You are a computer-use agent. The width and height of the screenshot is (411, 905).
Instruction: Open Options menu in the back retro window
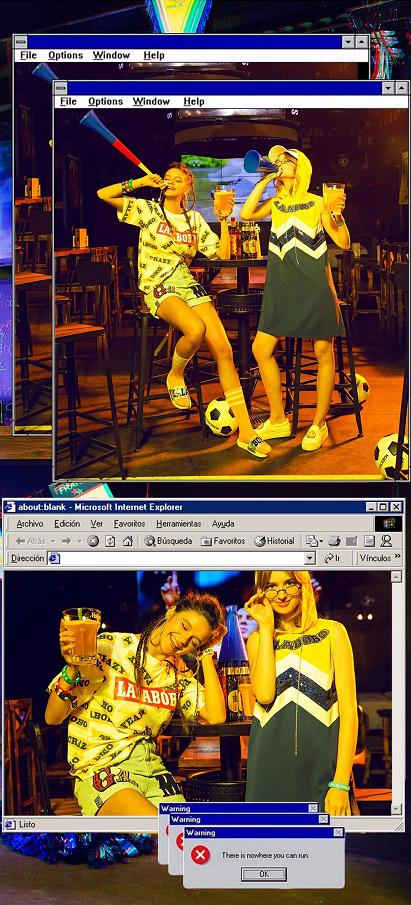pos(65,55)
